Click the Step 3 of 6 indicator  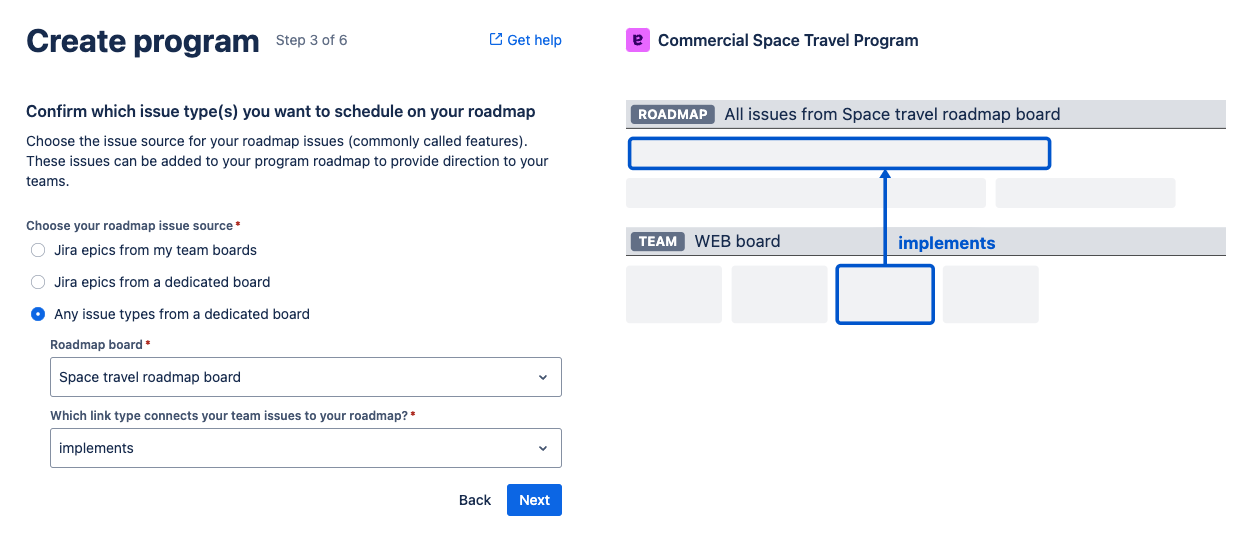click(x=311, y=40)
